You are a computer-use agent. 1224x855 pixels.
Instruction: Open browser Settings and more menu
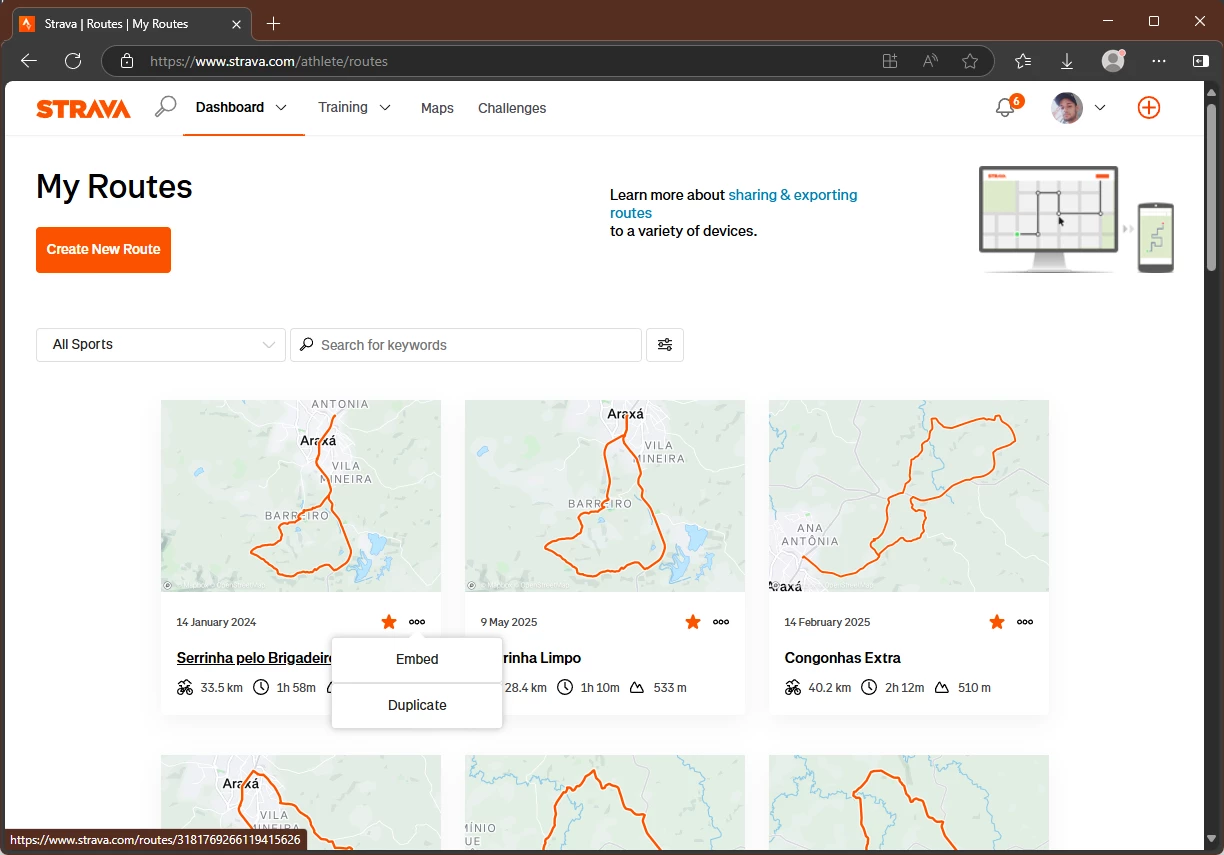pyautogui.click(x=1159, y=61)
